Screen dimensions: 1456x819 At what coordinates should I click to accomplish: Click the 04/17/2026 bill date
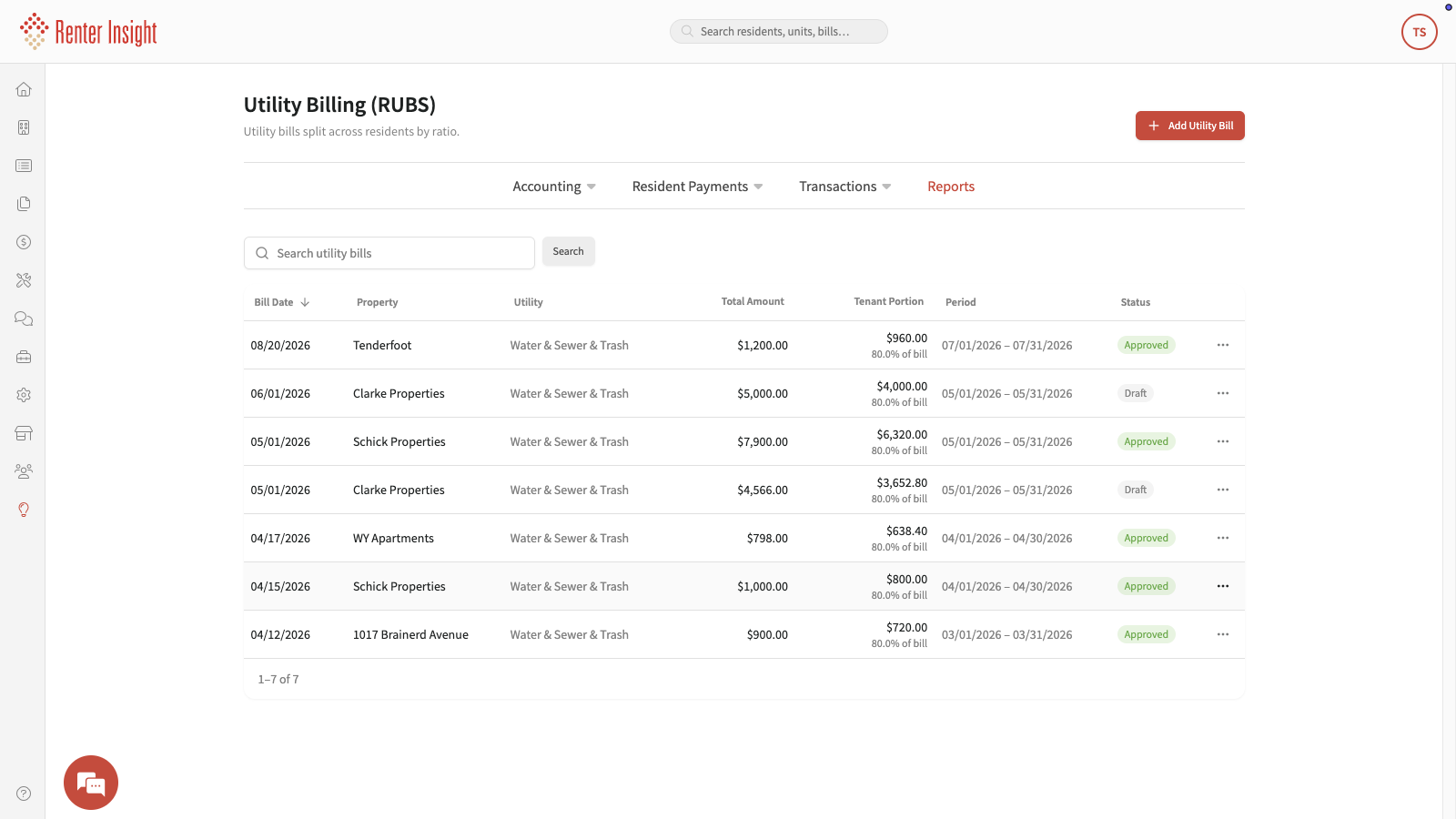[x=280, y=538]
